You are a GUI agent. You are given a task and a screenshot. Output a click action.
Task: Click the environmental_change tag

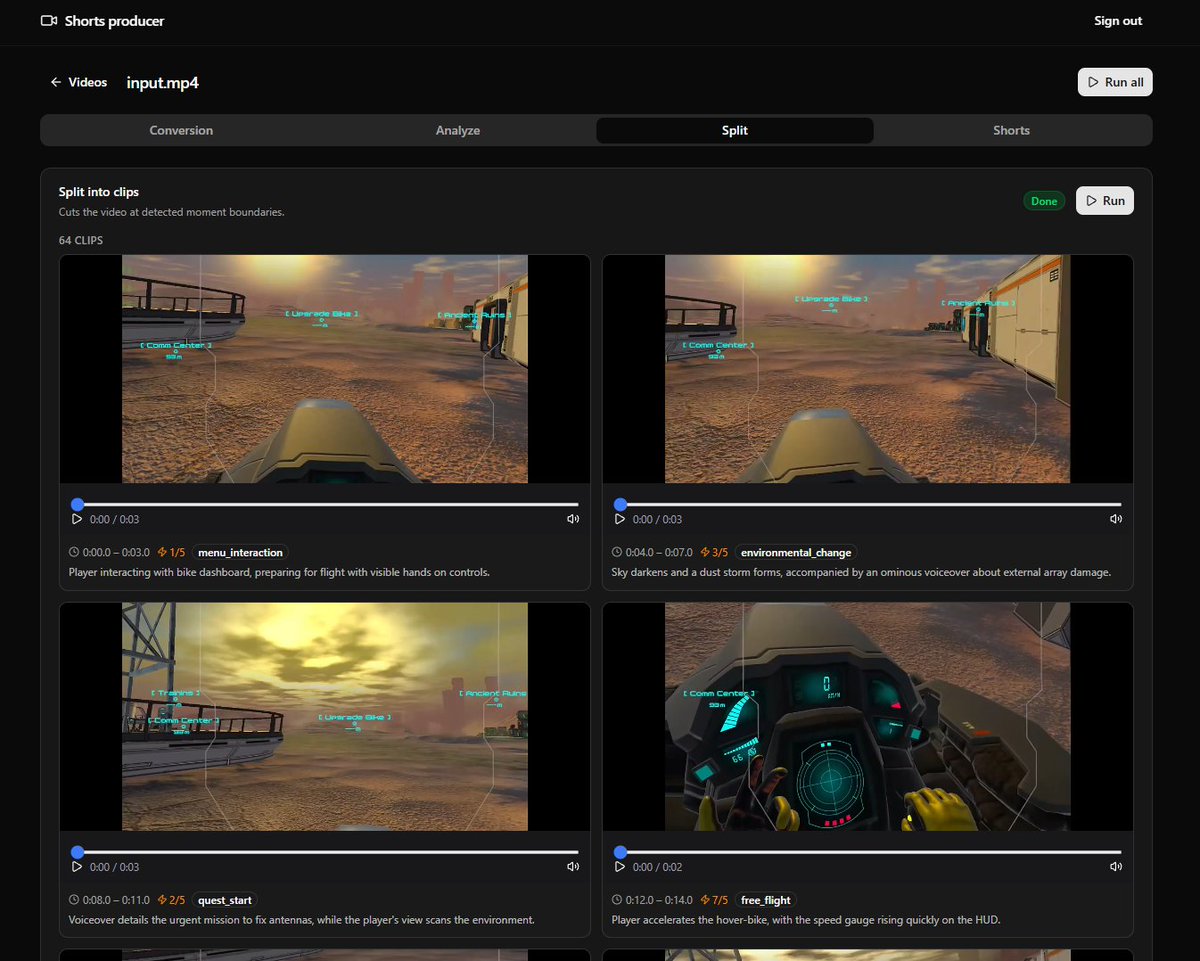(x=796, y=552)
